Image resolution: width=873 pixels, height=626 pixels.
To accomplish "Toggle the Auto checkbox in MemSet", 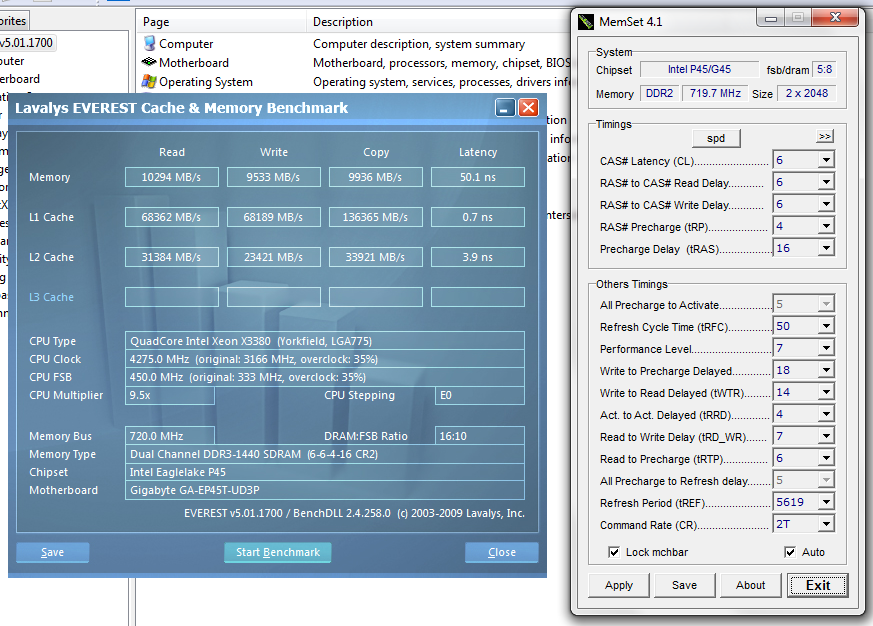I will click(x=790, y=552).
